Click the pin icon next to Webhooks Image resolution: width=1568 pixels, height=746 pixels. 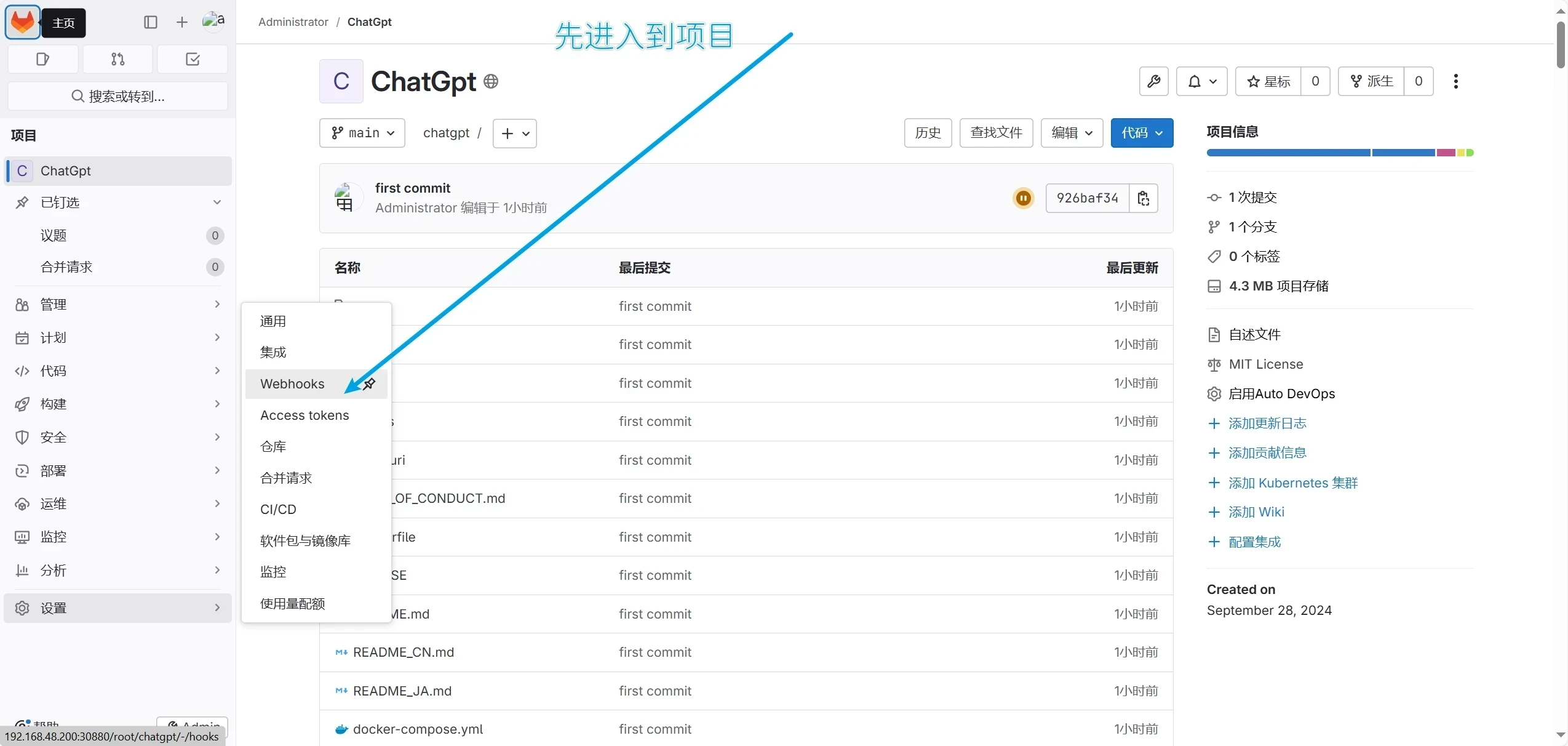(370, 384)
